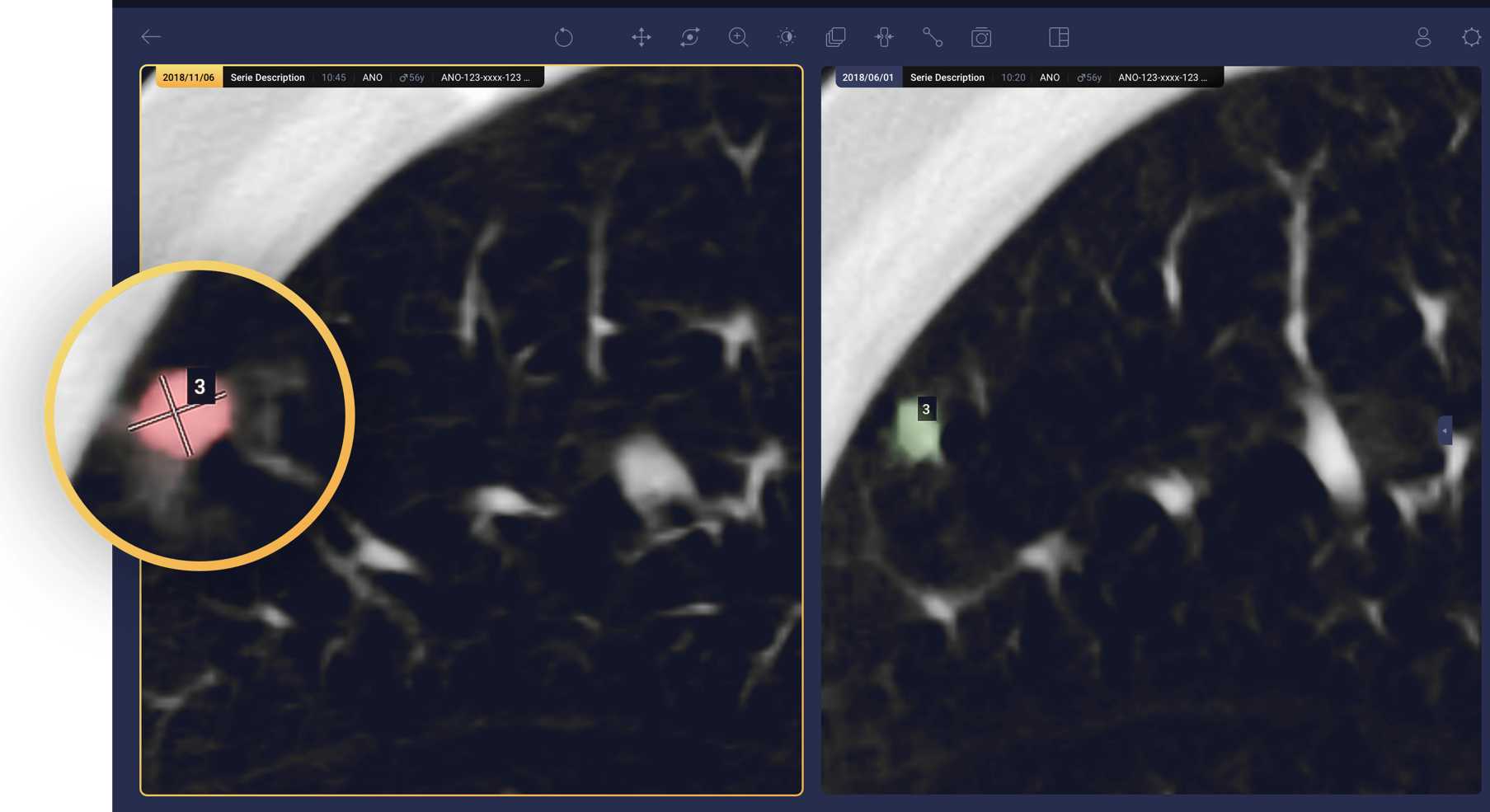Expand the collapsed side panel arrow
The height and width of the screenshot is (812, 1490).
(1445, 430)
